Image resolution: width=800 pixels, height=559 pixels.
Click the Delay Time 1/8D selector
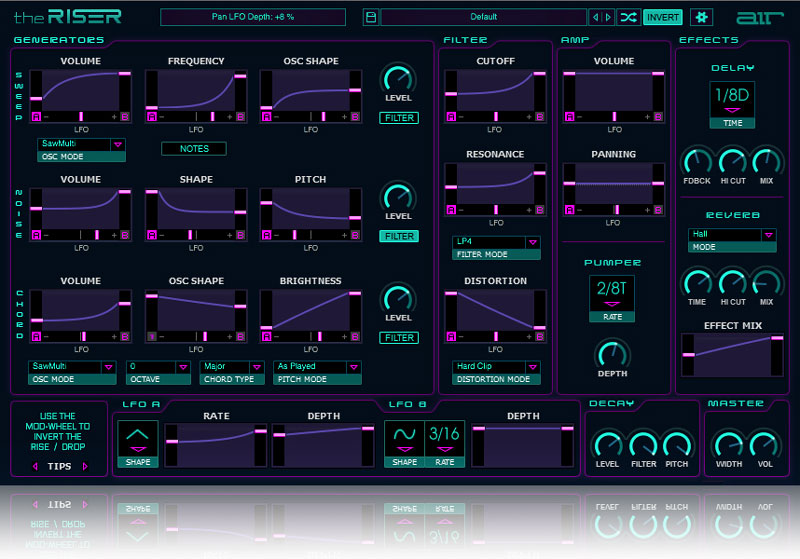(733, 100)
